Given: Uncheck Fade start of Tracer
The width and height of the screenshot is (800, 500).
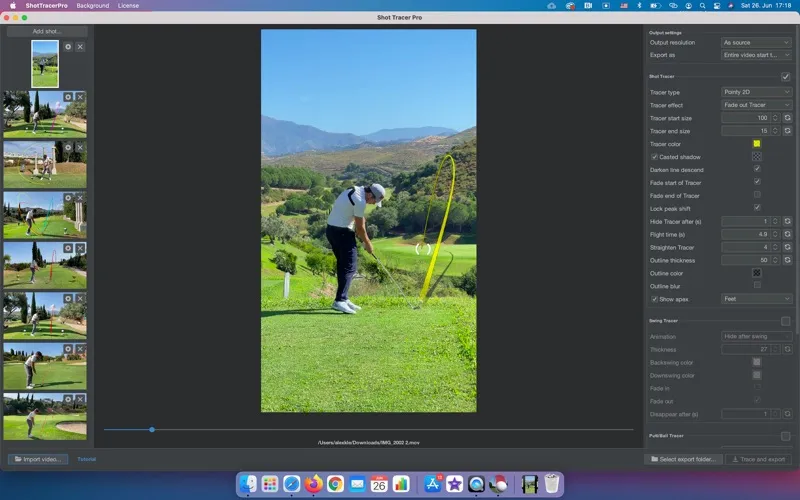Looking at the screenshot, I should 757,182.
